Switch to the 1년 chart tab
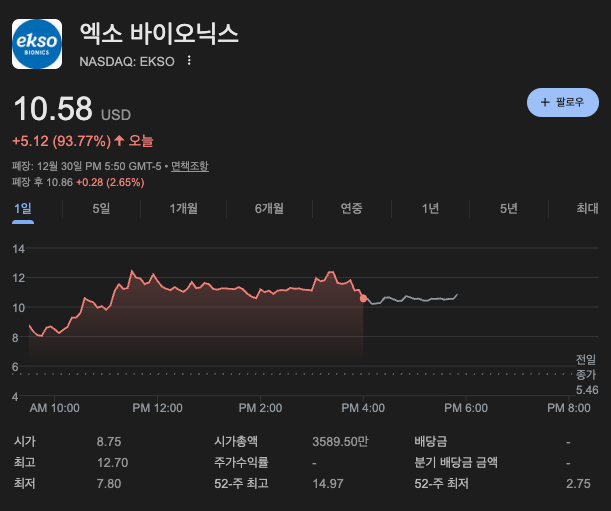 coord(430,209)
